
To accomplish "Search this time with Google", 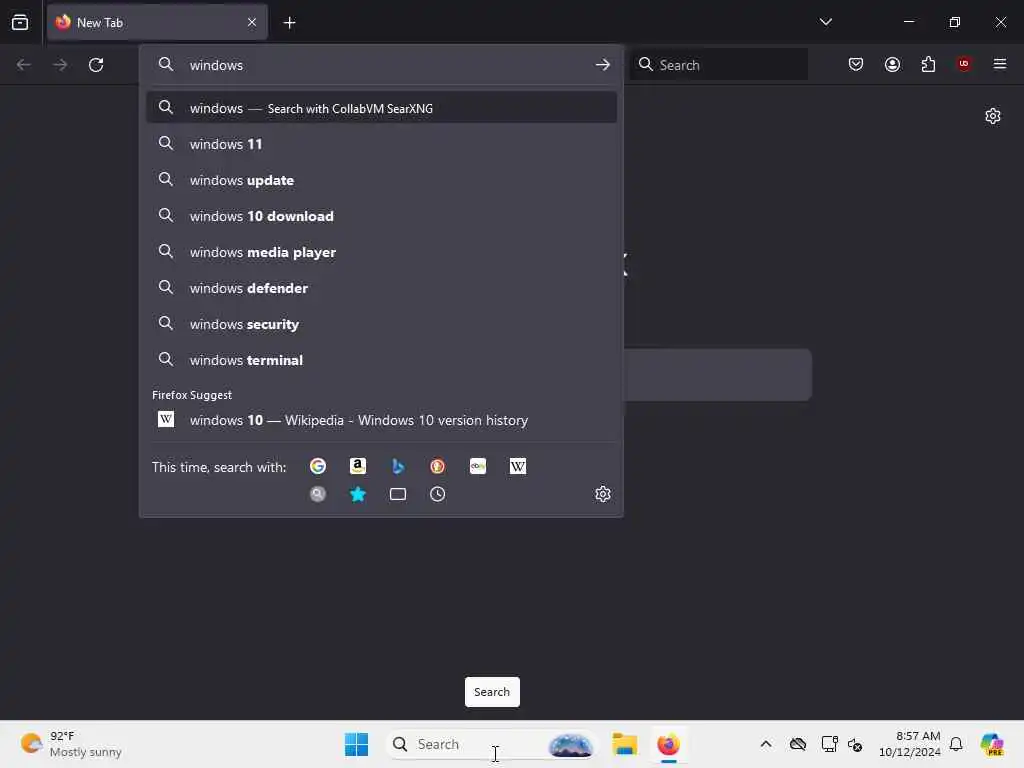I will point(318,466).
